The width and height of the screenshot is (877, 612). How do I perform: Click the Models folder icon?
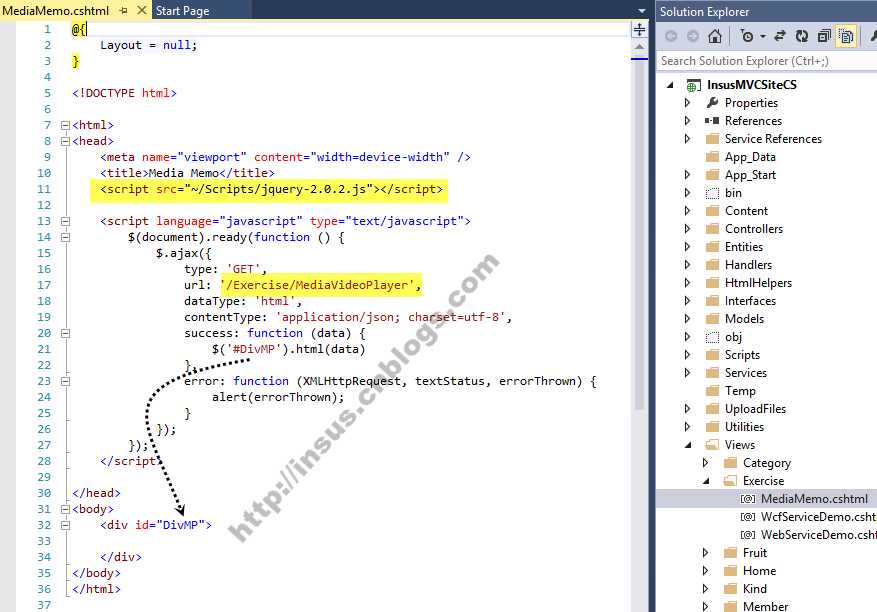(x=712, y=319)
